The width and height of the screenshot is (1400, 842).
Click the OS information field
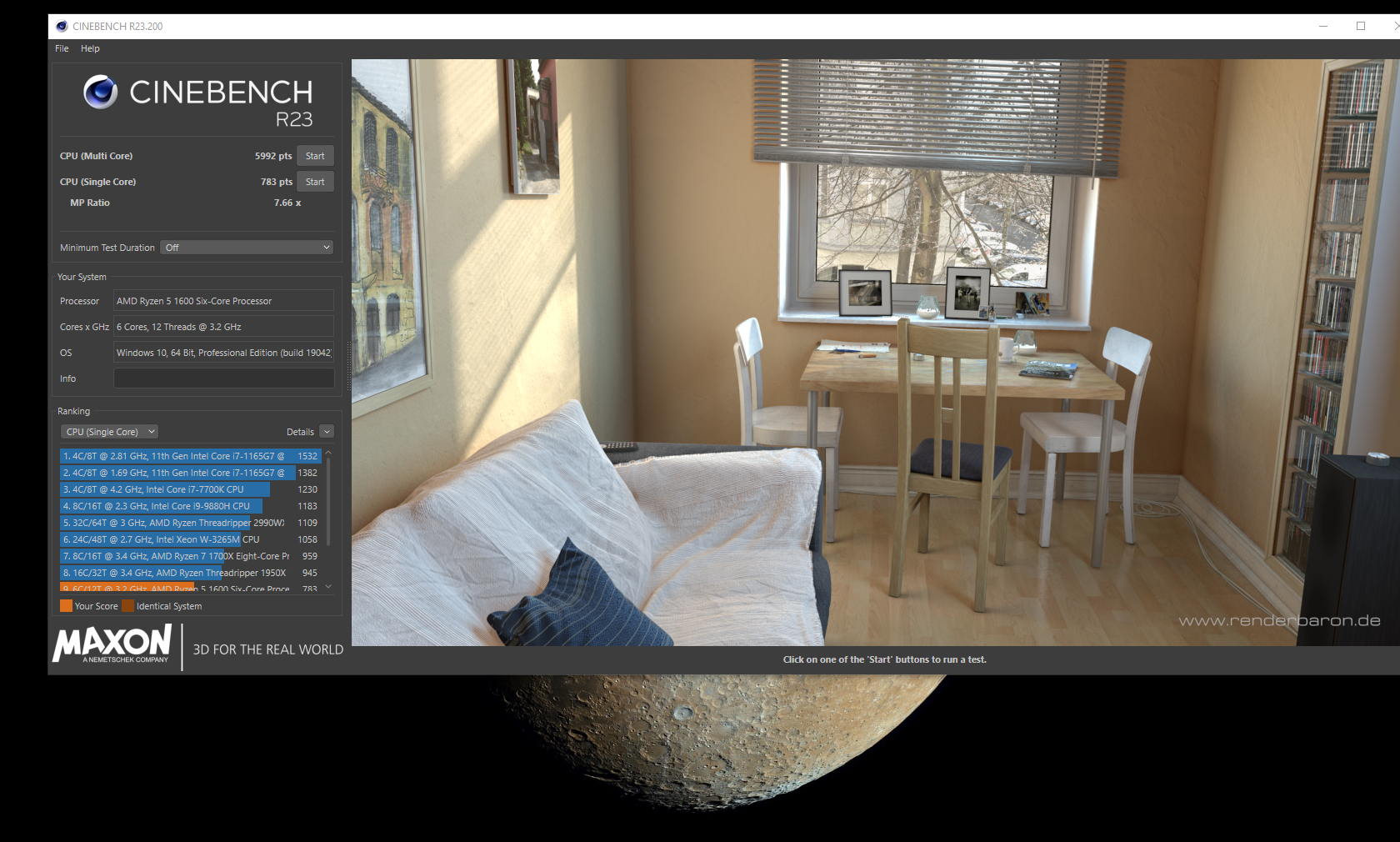223,353
